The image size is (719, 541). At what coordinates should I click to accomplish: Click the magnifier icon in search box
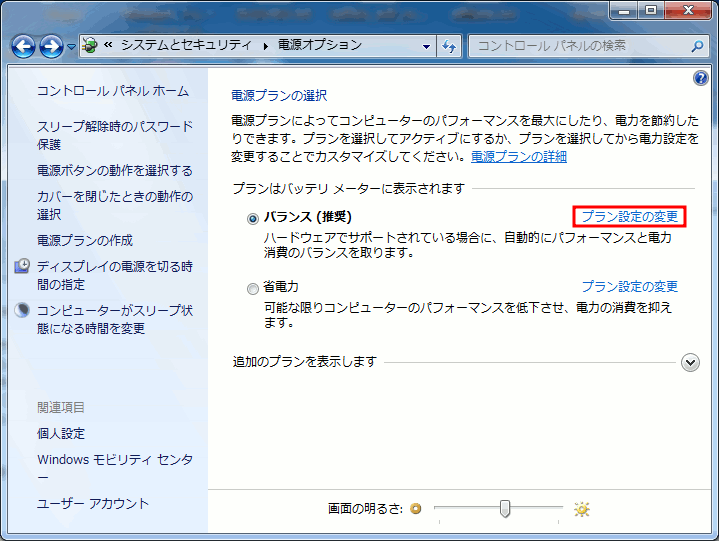pyautogui.click(x=697, y=46)
